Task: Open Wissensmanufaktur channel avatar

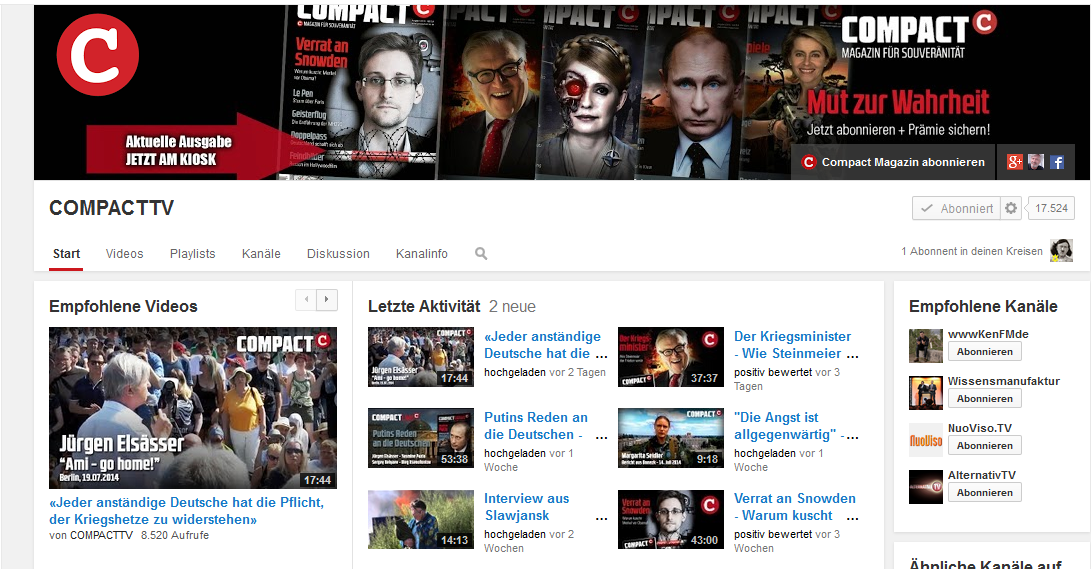Action: (x=925, y=393)
